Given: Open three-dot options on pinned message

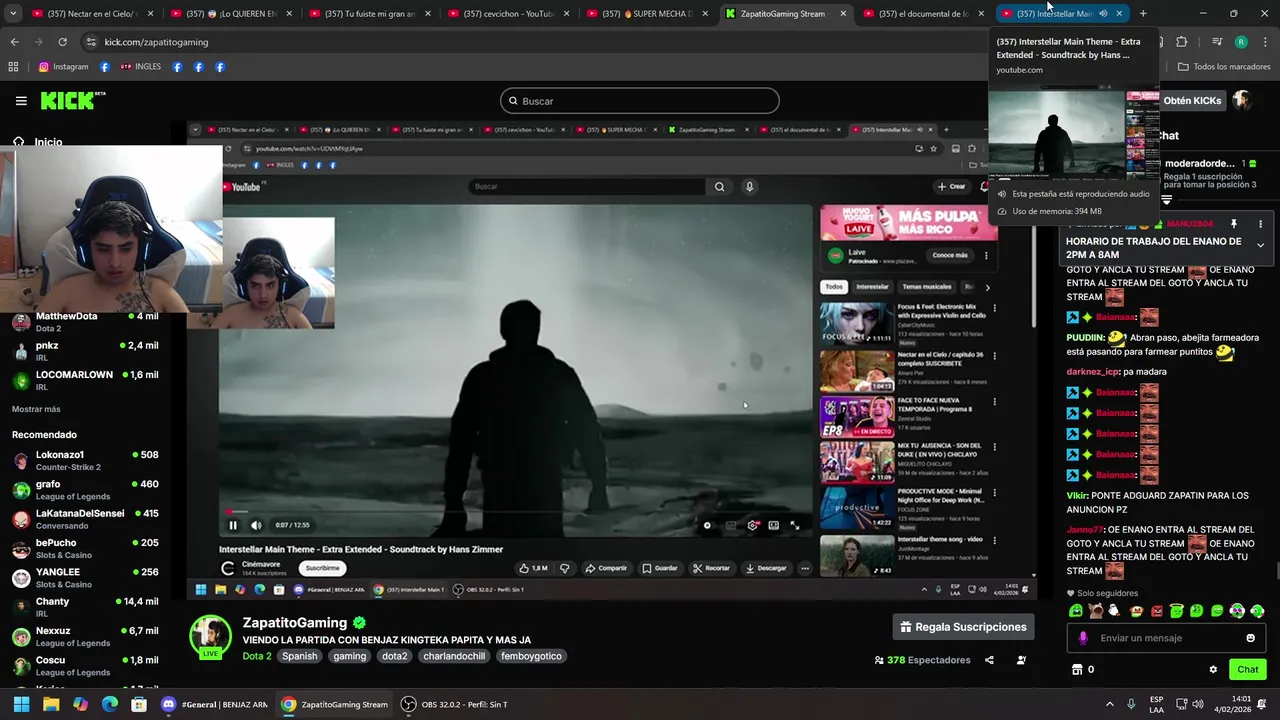Looking at the screenshot, I should pos(1260,224).
